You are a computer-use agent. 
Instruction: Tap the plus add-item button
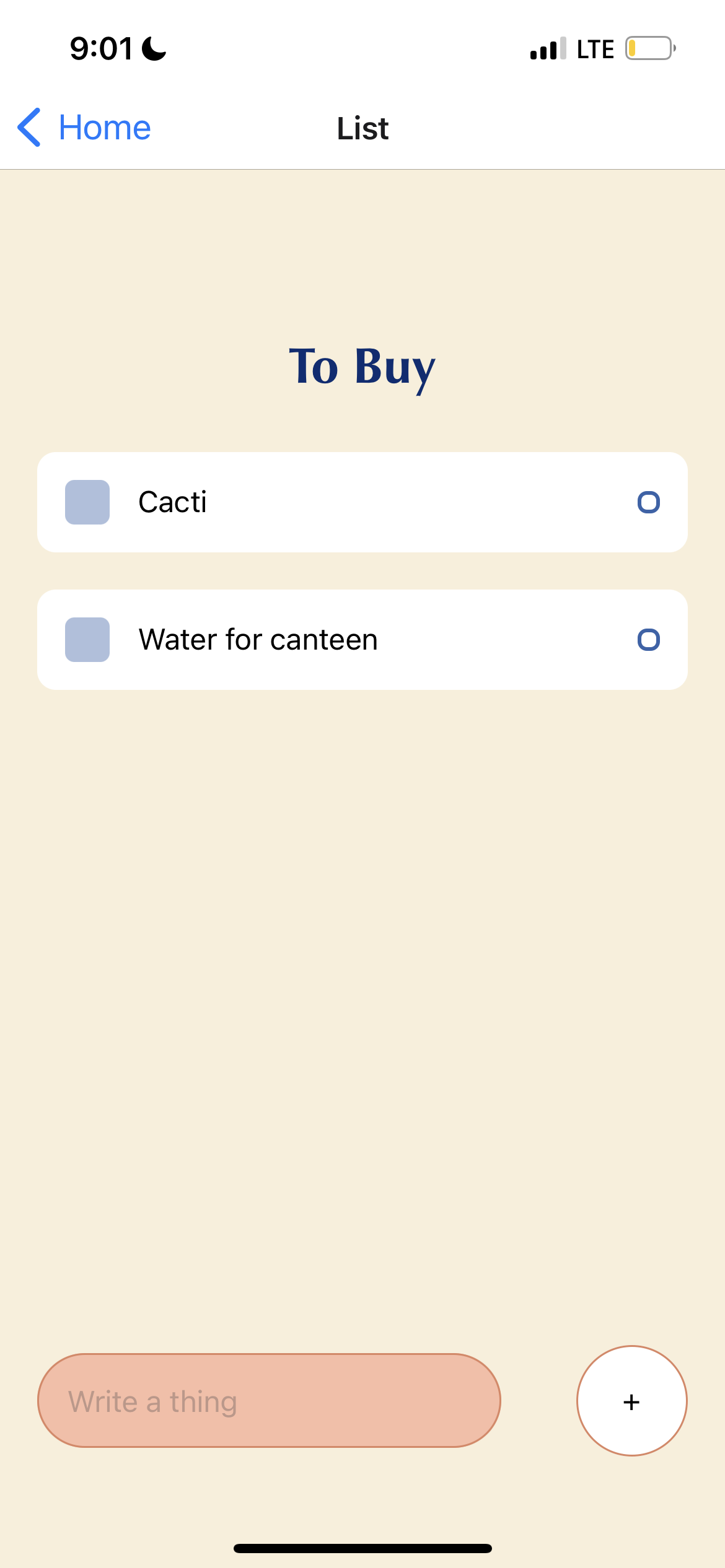(631, 1400)
